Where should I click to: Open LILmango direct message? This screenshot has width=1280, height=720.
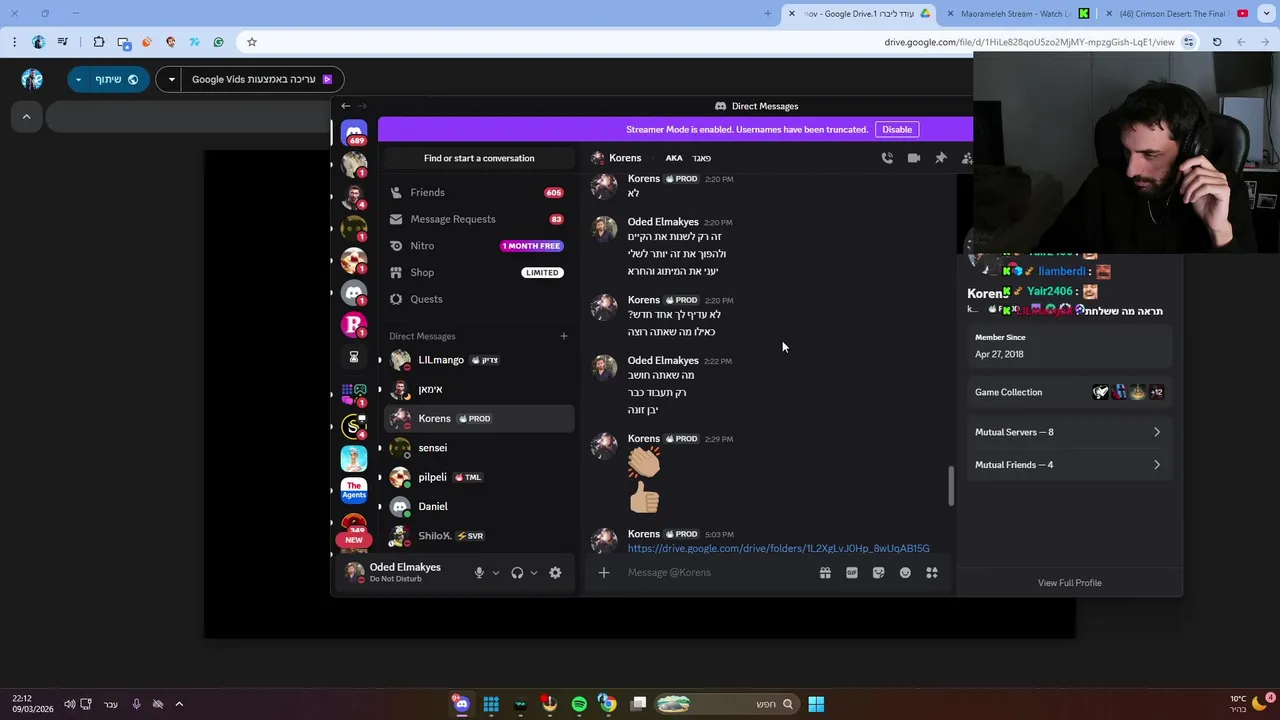tap(479, 360)
